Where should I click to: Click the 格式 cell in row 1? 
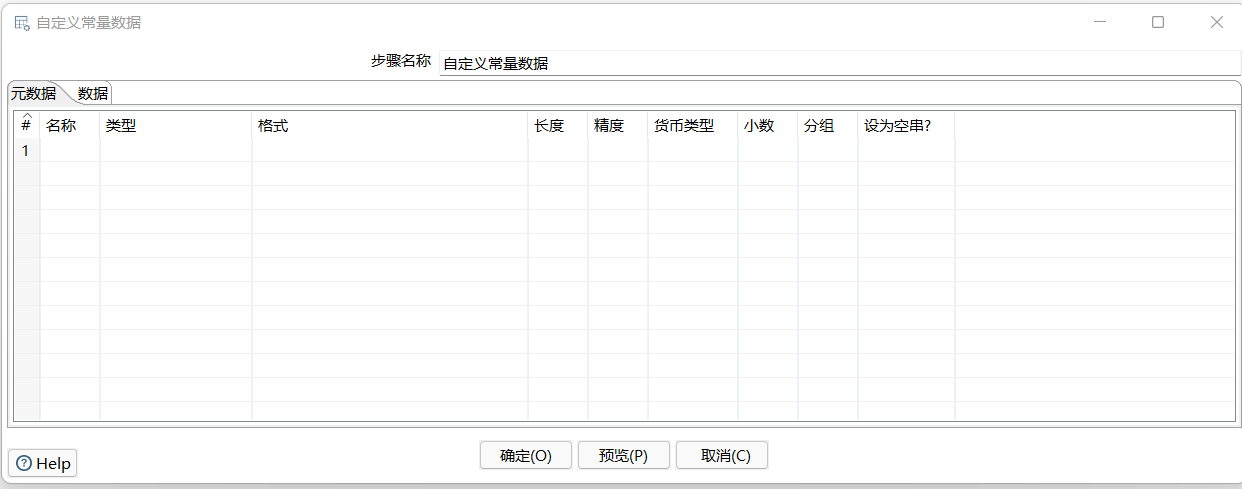click(x=390, y=151)
